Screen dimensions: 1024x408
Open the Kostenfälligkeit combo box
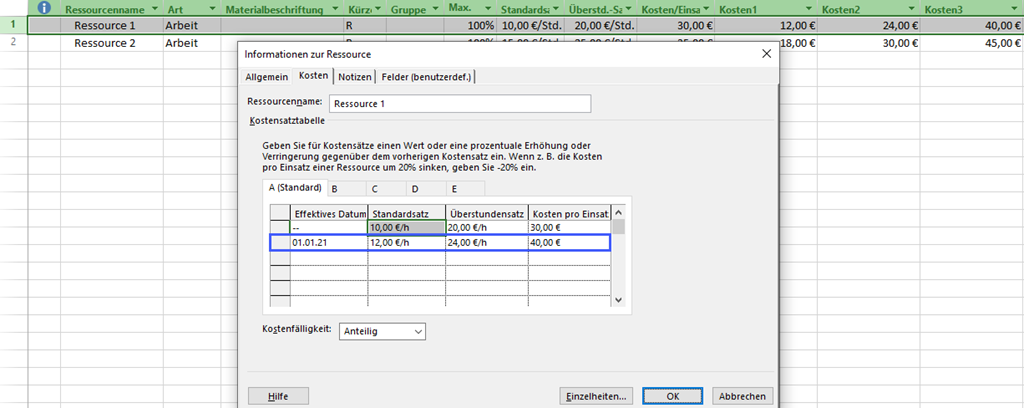382,330
